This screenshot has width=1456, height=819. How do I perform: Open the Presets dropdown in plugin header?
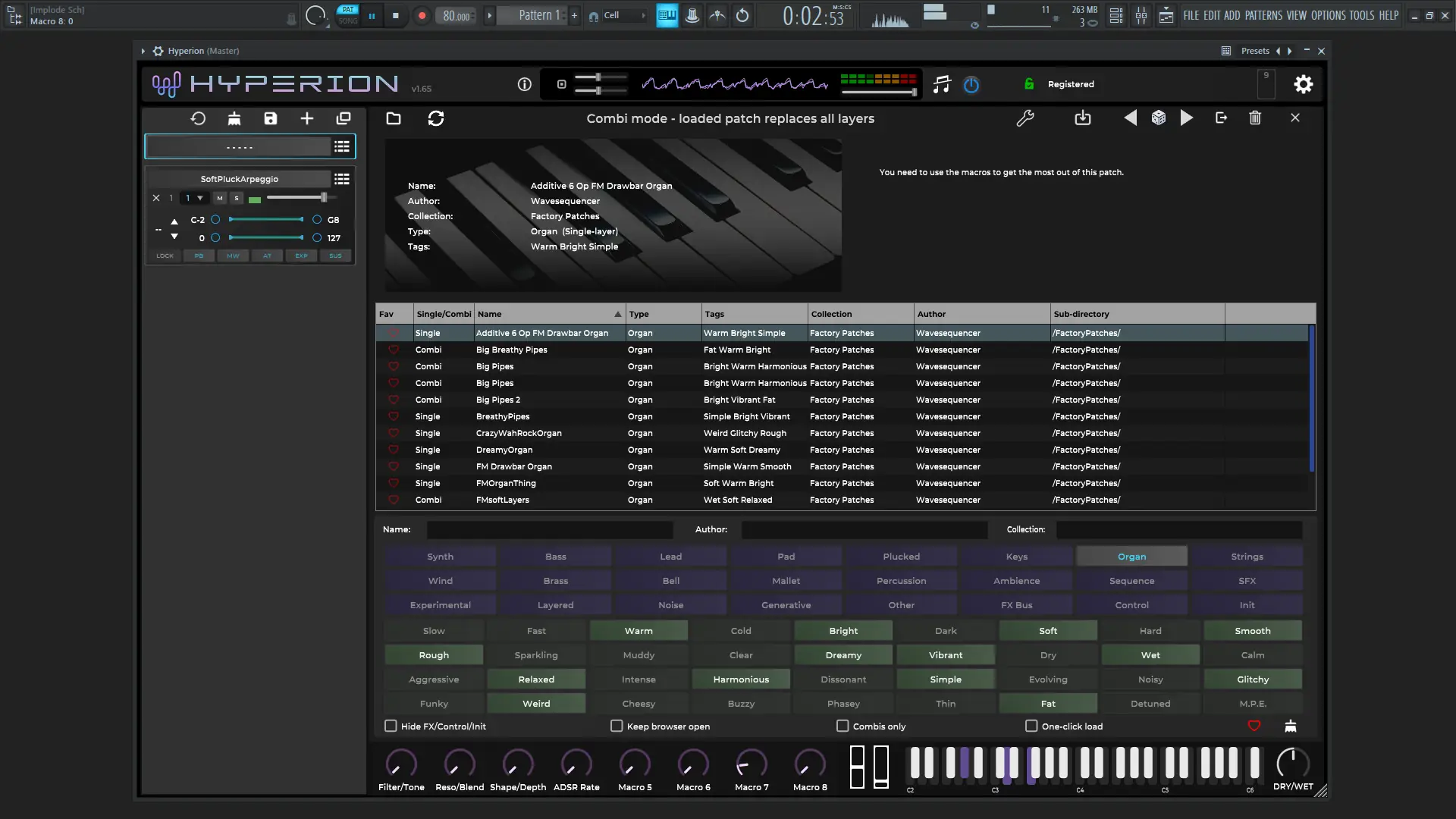1255,51
